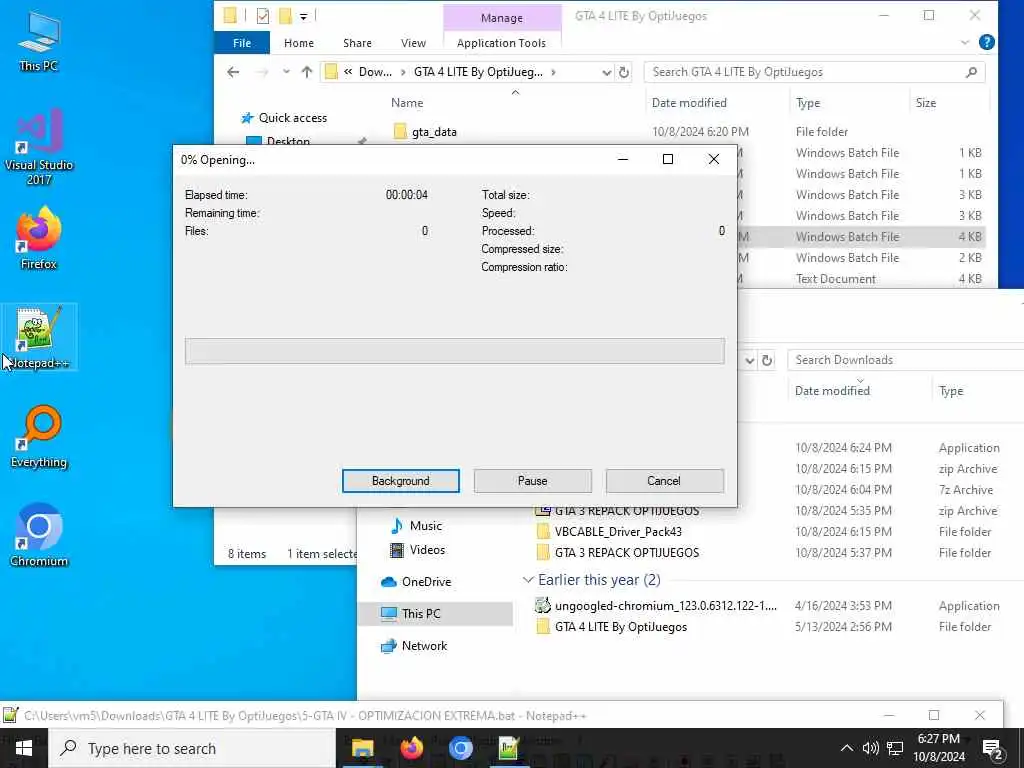Launch Chromium desktop shortcut
1024x768 pixels.
coord(39,535)
